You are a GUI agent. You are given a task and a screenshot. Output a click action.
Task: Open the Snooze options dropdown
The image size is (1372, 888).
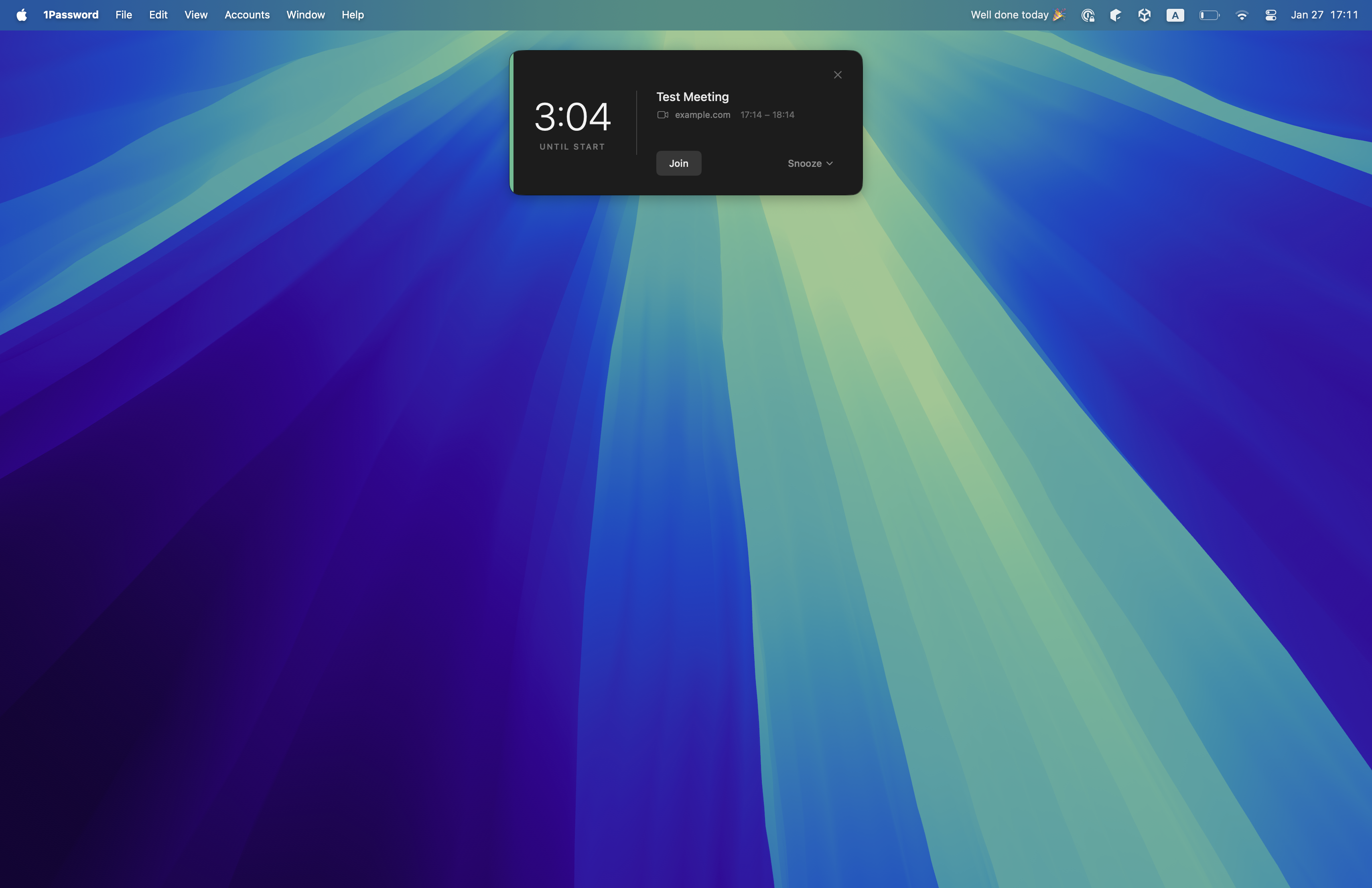[805, 163]
